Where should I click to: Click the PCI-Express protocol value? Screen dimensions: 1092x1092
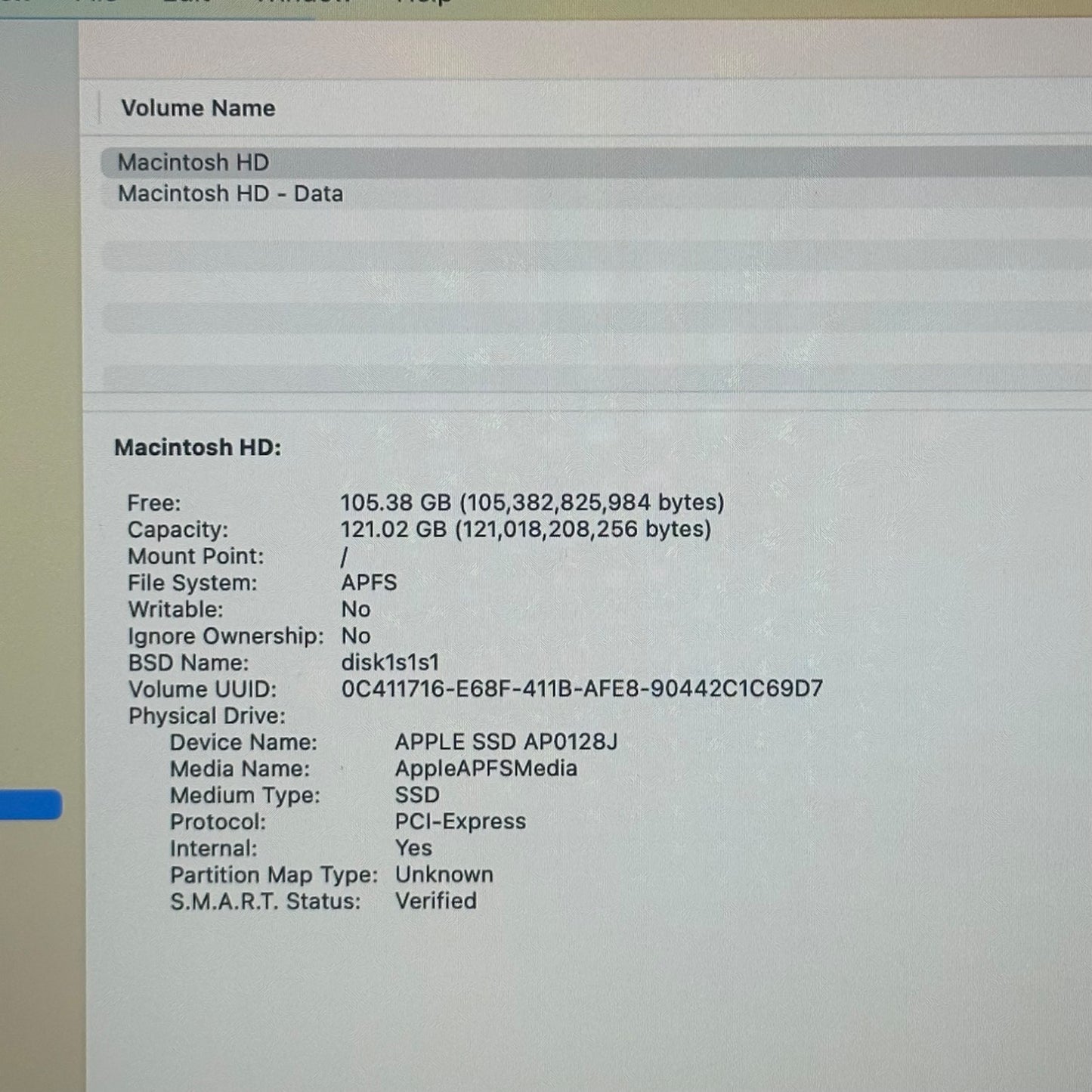click(460, 821)
